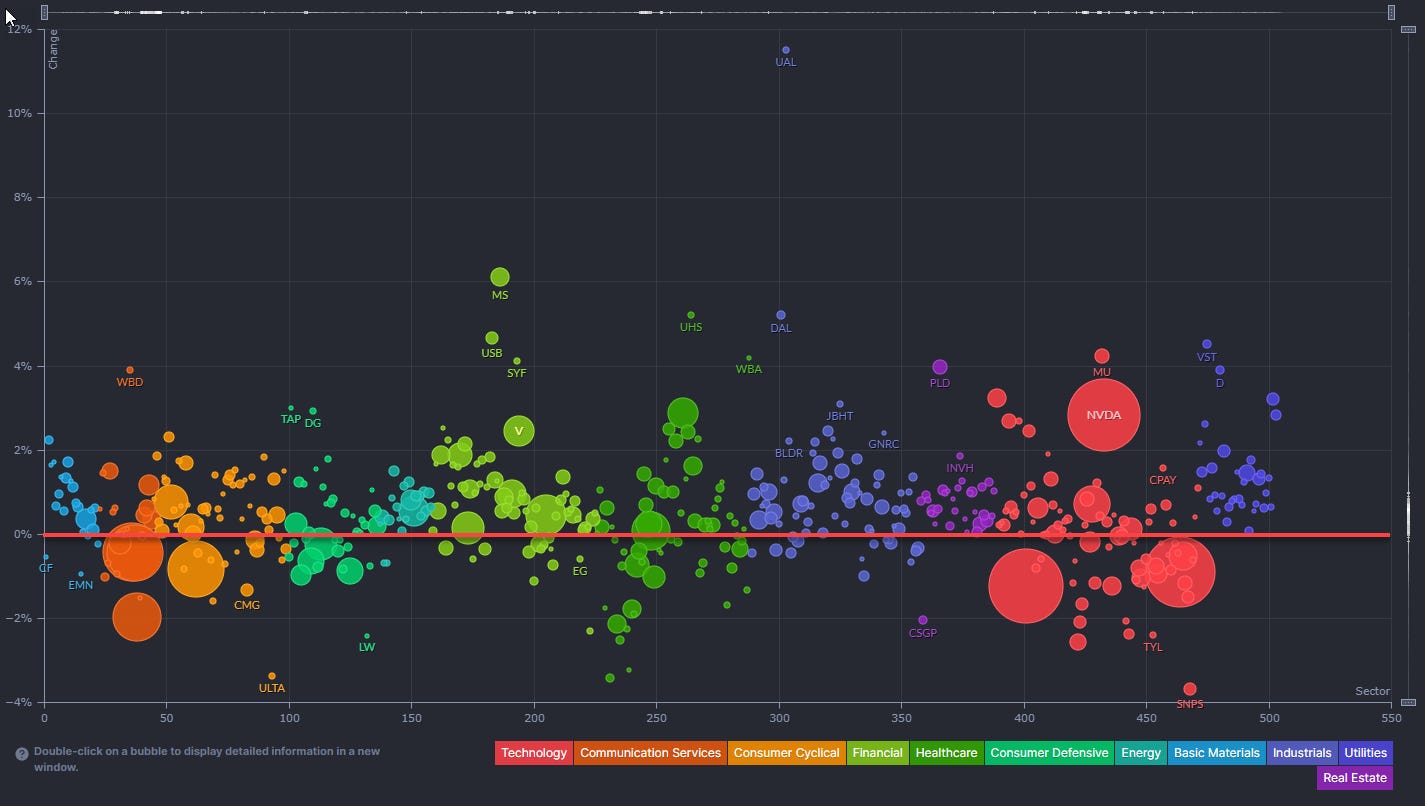
Task: Toggle the Utilities sector legend
Action: pyautogui.click(x=1365, y=753)
